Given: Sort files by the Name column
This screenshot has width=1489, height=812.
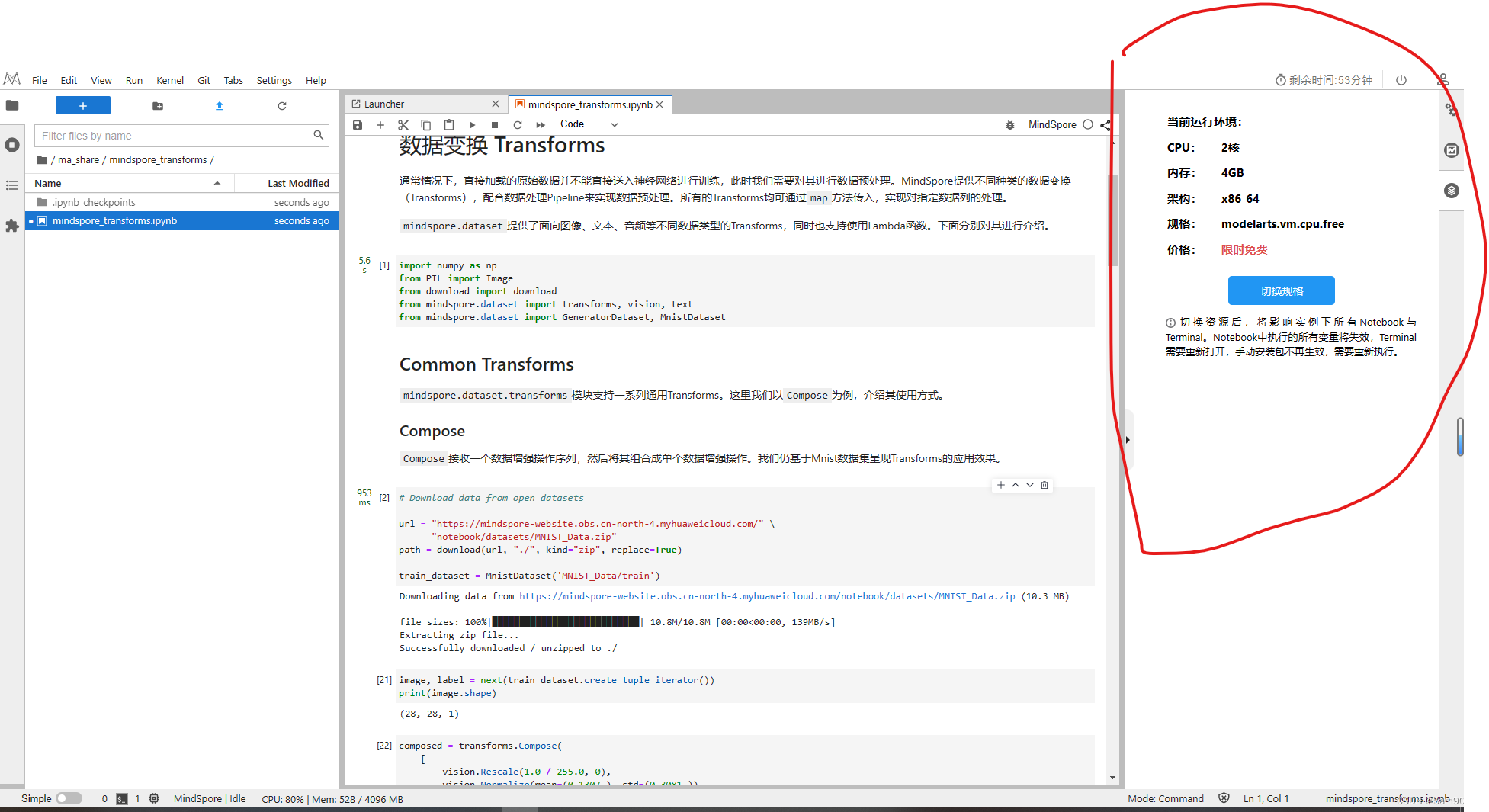Looking at the screenshot, I should [x=130, y=183].
